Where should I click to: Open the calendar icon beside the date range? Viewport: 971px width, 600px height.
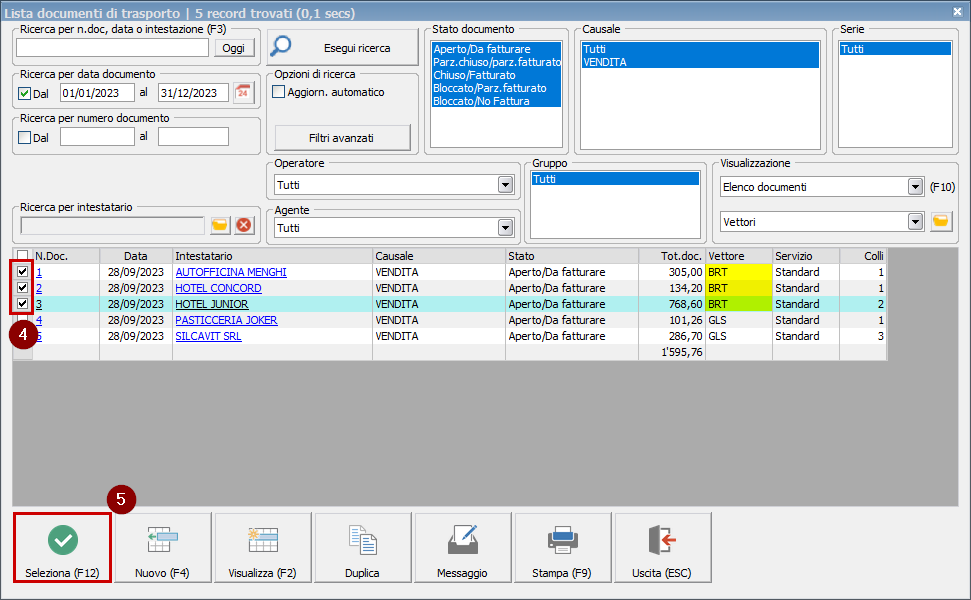pyautogui.click(x=243, y=93)
